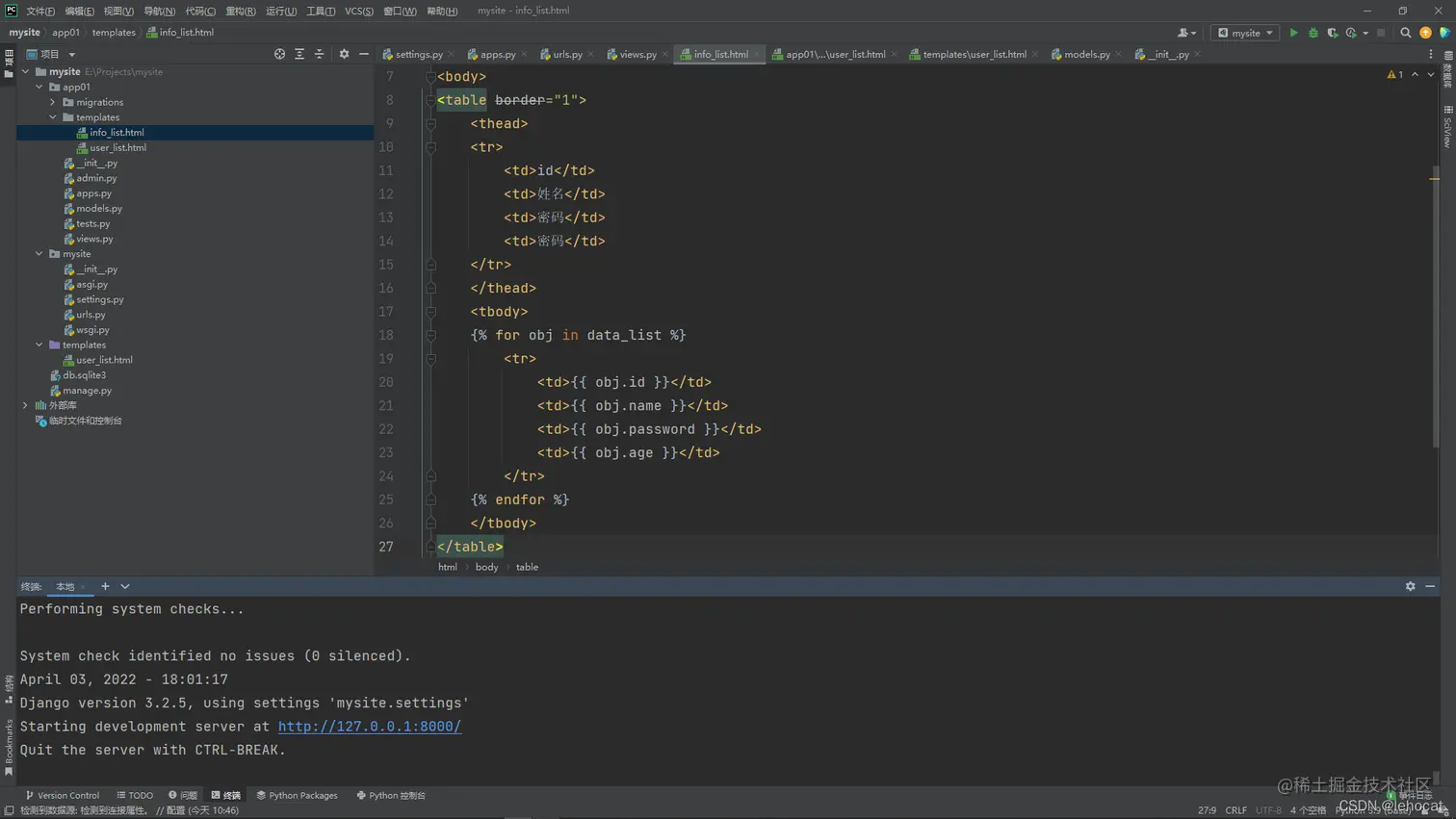
Task: Collapse the app01 folder
Action: click(x=39, y=87)
